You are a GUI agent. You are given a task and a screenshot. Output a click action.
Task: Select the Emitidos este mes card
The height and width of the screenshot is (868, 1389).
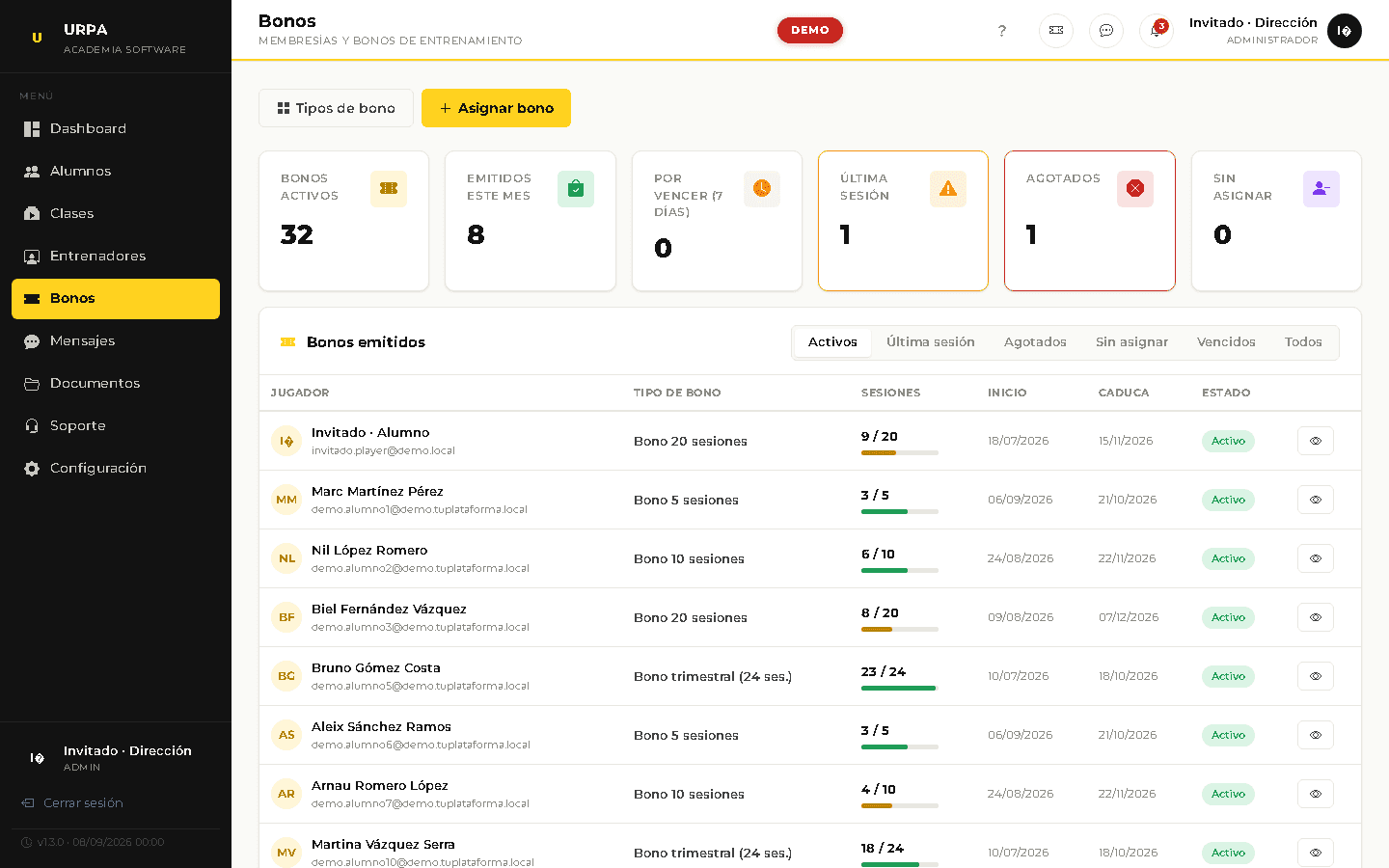531,221
